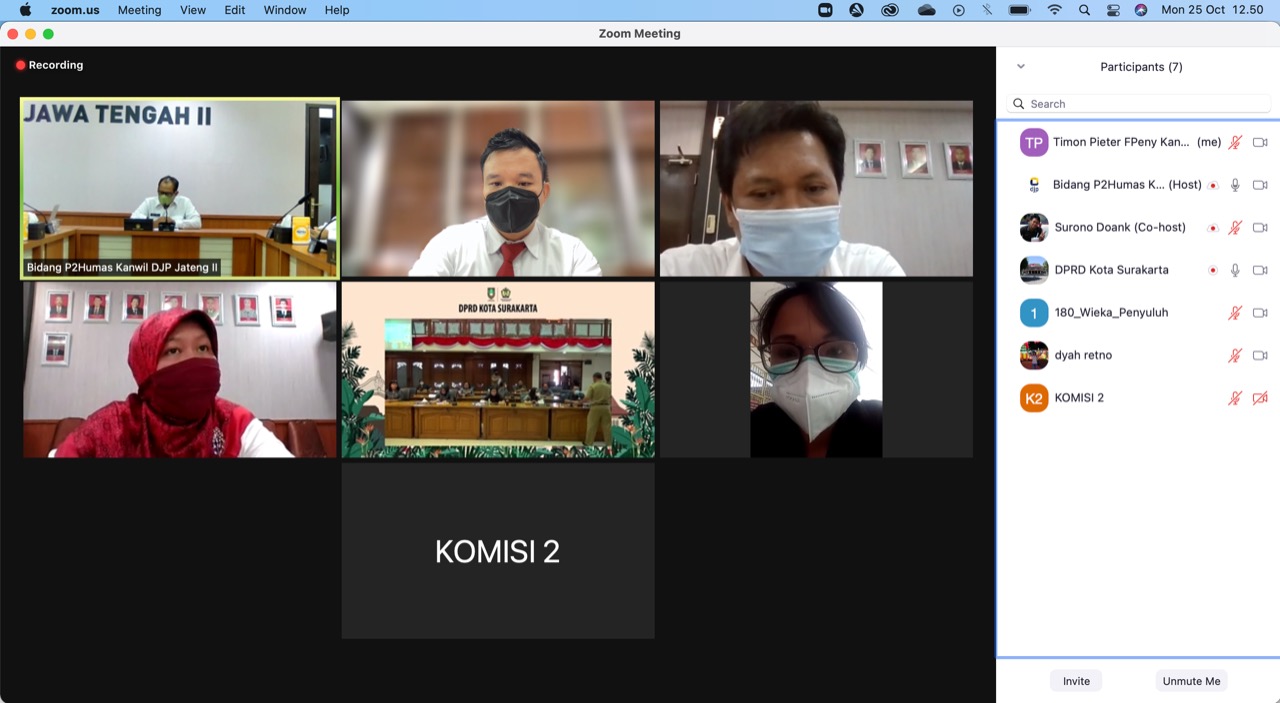Screen dimensions: 1280x703
Task: Click camera icon in DPRD Kota Surakarta row
Action: [1260, 270]
